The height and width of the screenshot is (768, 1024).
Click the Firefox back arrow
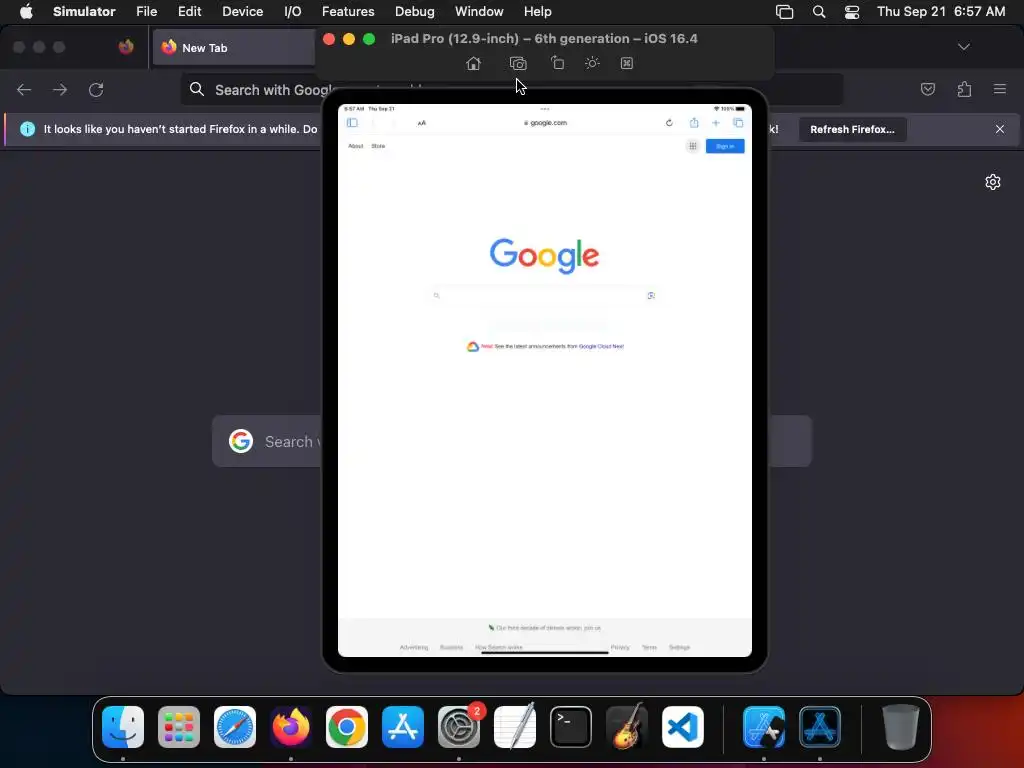tap(24, 89)
